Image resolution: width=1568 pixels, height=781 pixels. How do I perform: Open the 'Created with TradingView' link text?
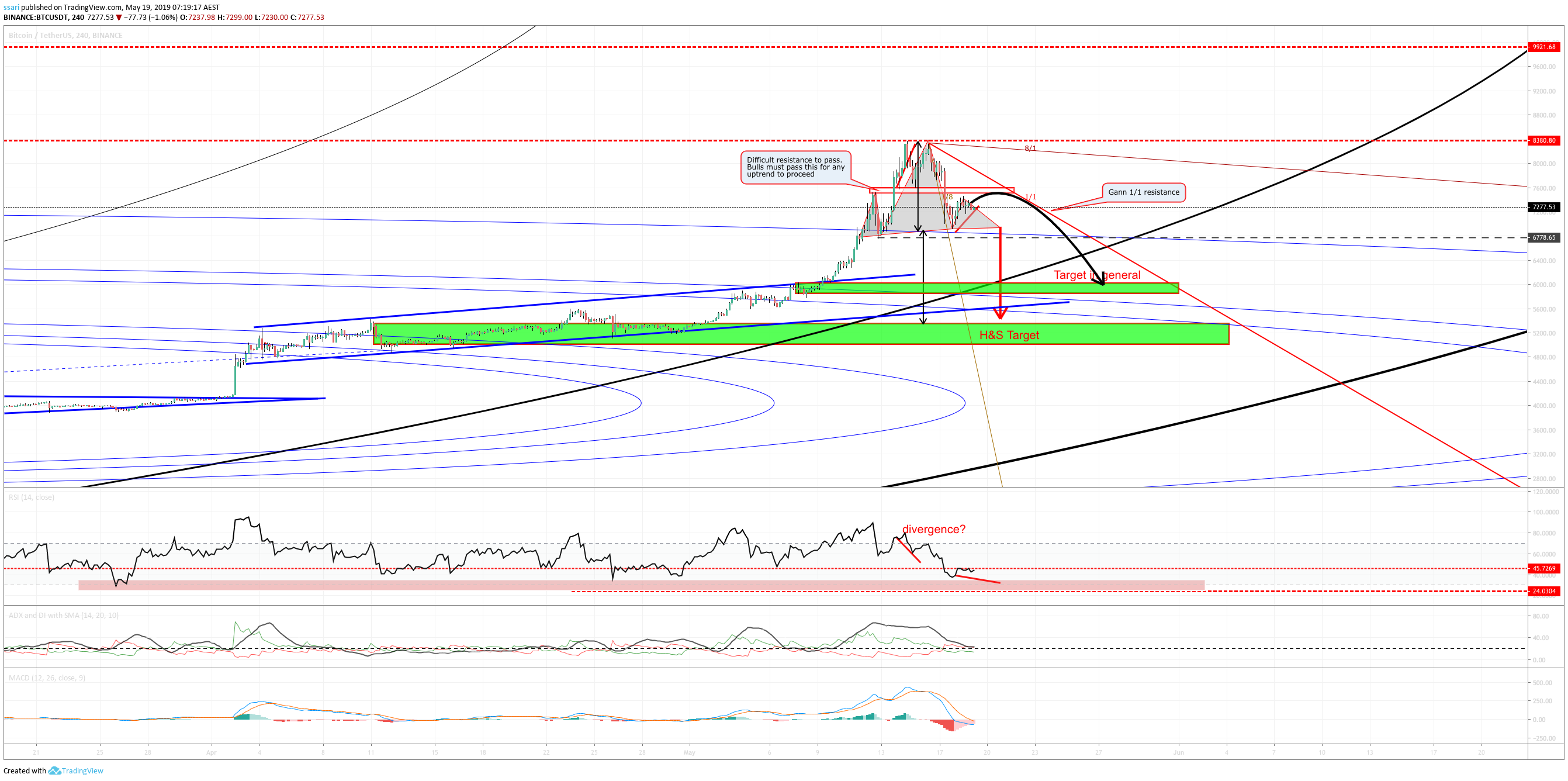(53, 770)
